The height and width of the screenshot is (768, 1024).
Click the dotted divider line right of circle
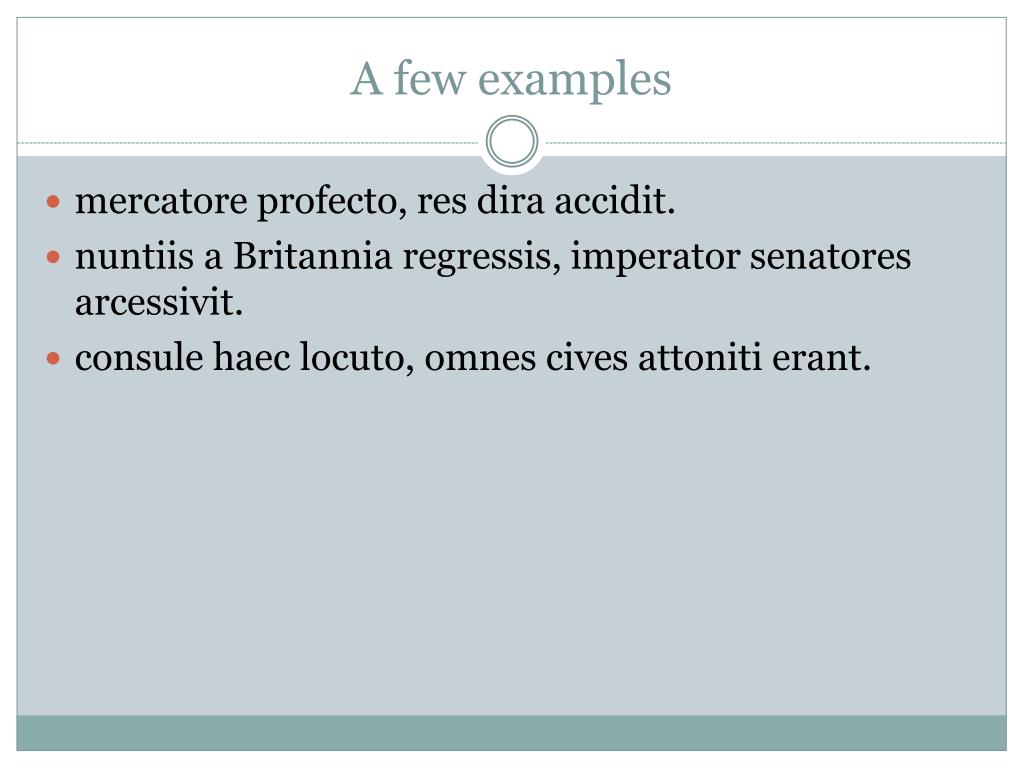776,142
